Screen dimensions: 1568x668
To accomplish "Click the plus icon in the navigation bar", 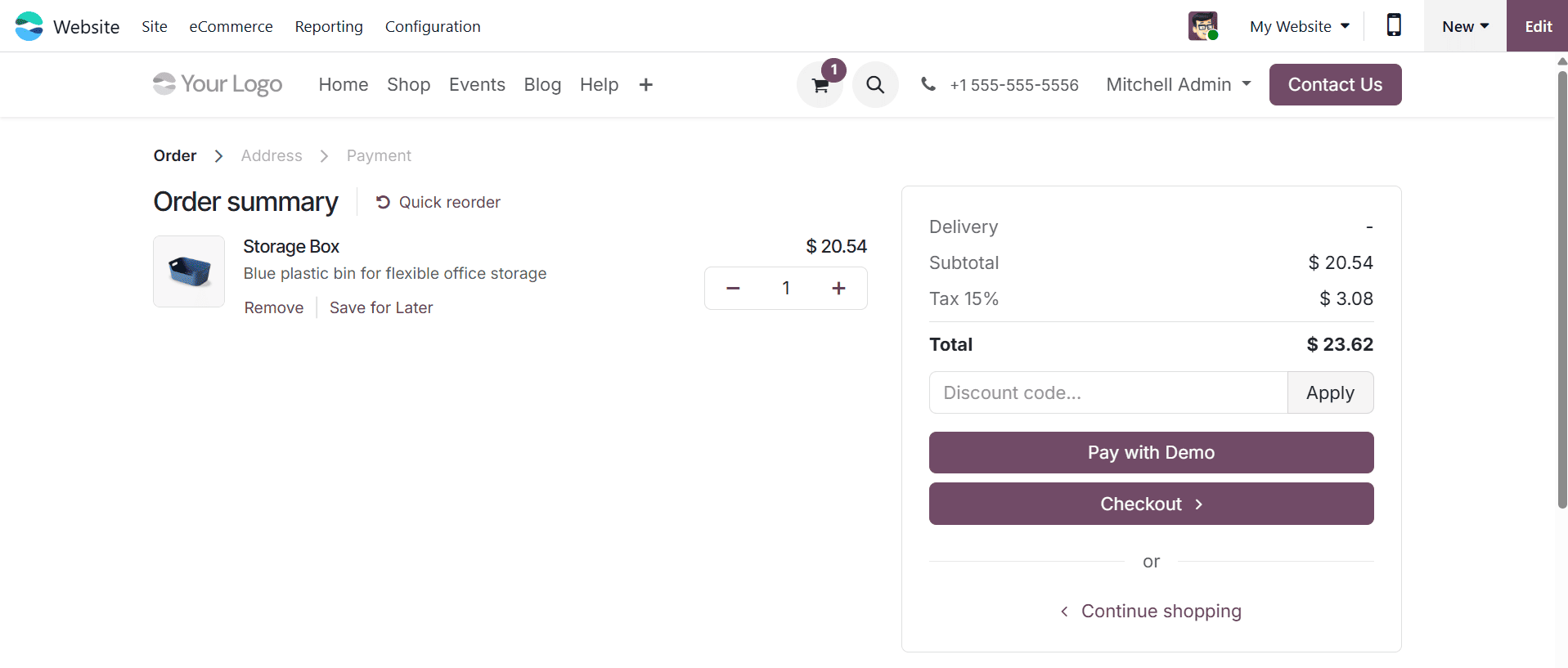I will [x=645, y=84].
